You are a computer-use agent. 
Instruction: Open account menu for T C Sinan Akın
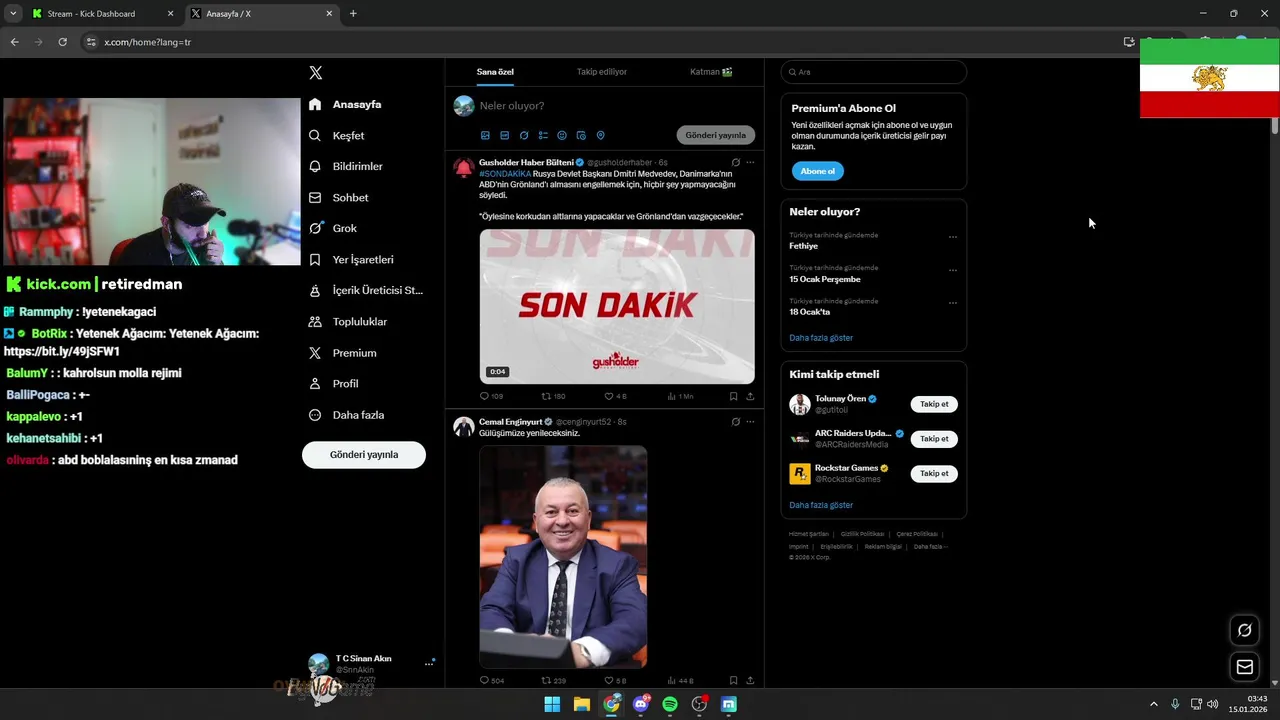coord(429,663)
